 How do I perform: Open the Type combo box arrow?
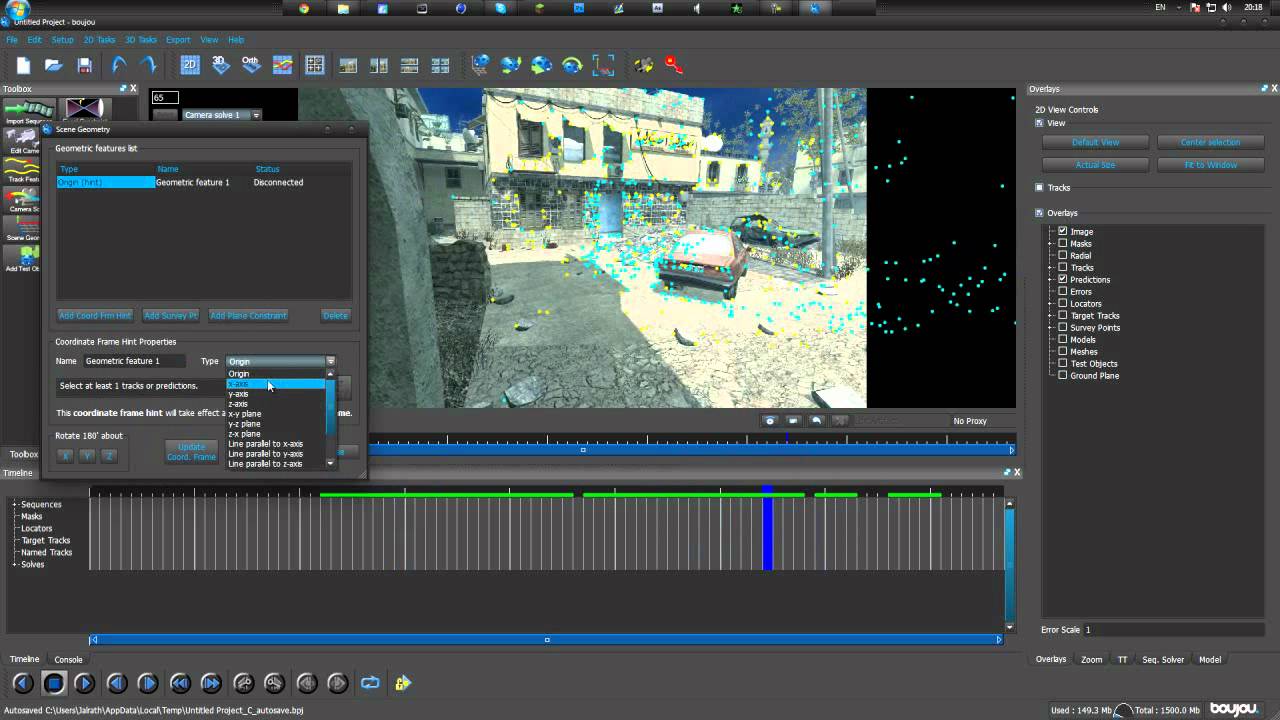click(330, 361)
